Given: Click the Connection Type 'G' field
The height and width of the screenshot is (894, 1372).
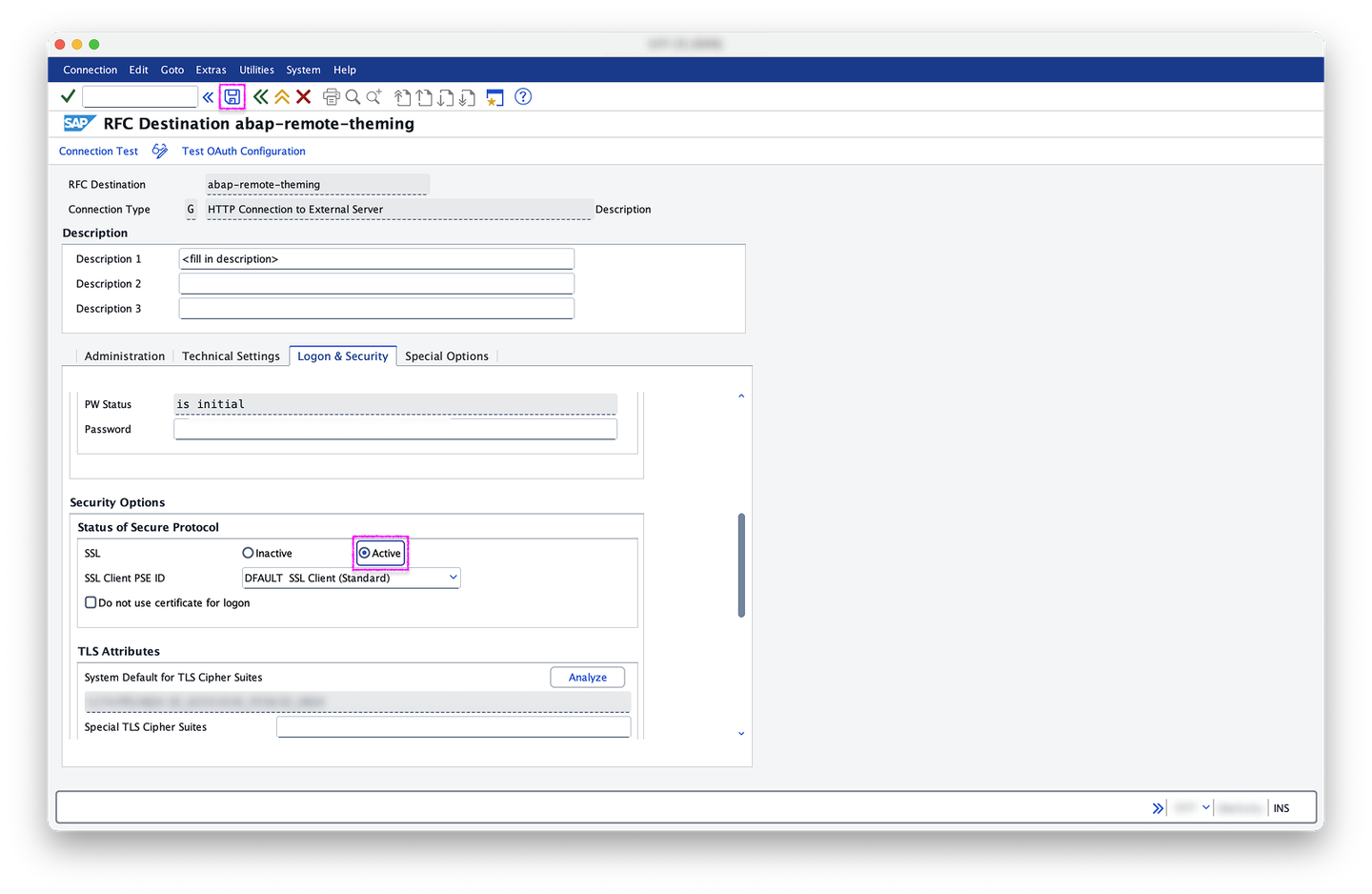Looking at the screenshot, I should [191, 210].
